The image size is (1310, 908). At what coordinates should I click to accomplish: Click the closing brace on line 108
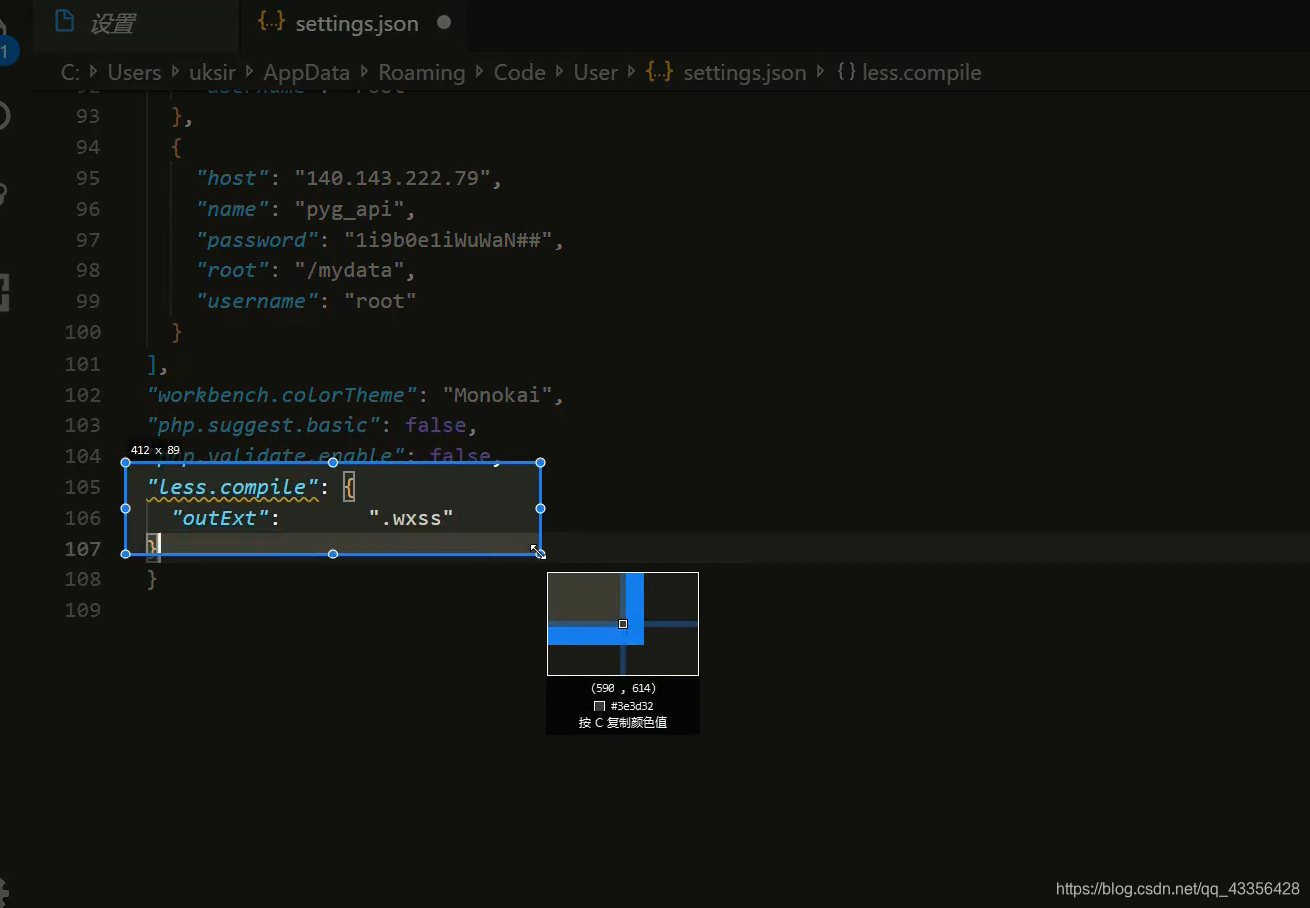(153, 579)
